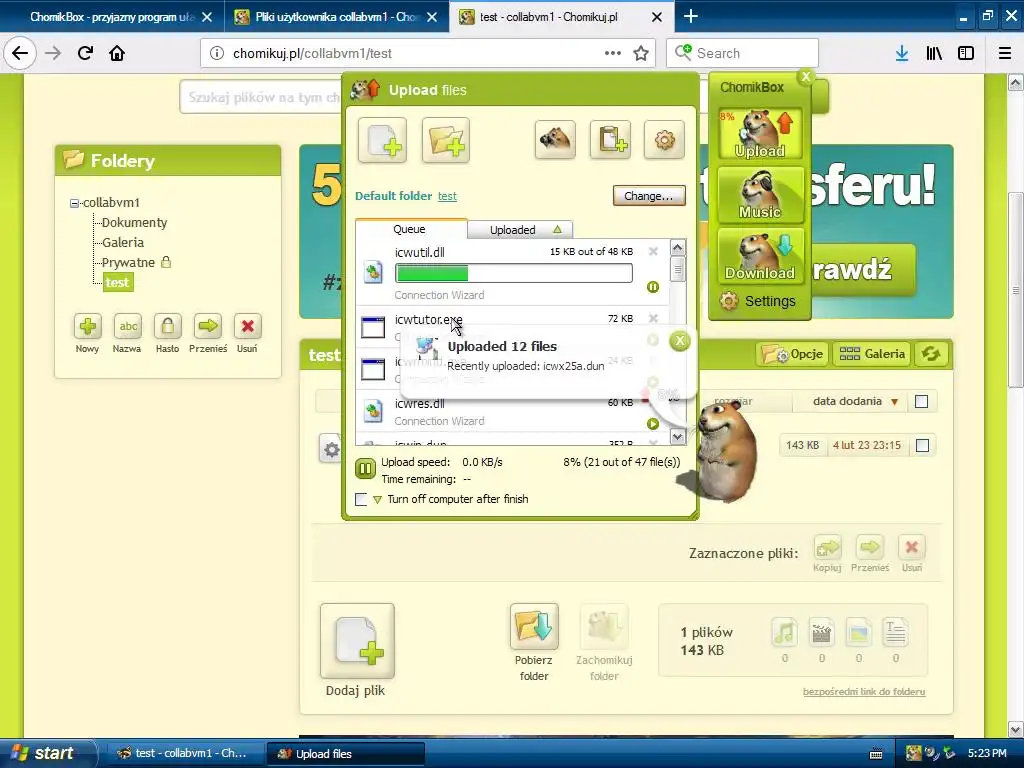
Task: Open bezpośredni link do folderu
Action: tap(864, 692)
